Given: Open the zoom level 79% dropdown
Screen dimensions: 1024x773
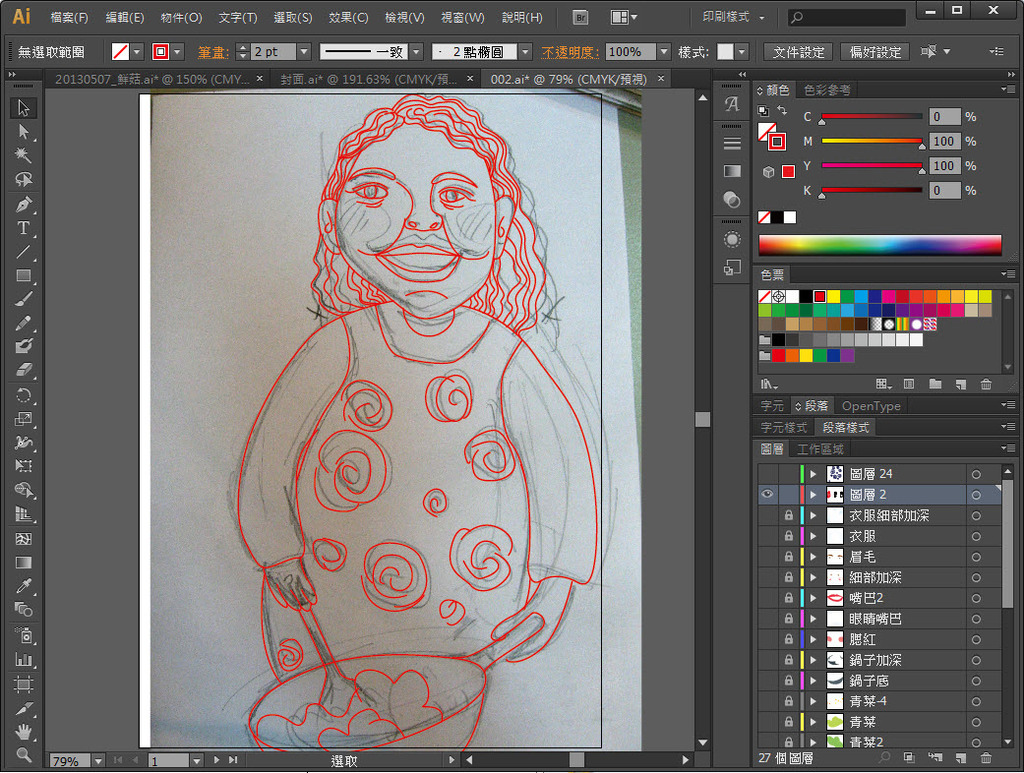Looking at the screenshot, I should (x=96, y=761).
